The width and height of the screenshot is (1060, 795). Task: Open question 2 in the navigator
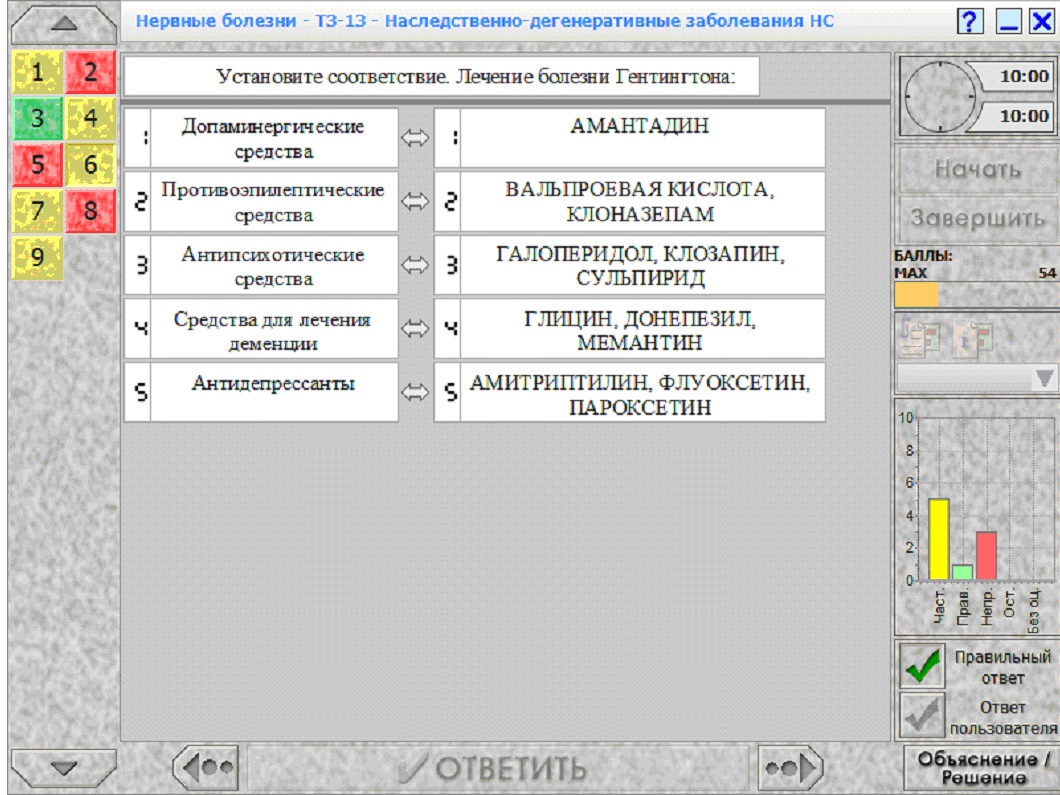[x=91, y=72]
